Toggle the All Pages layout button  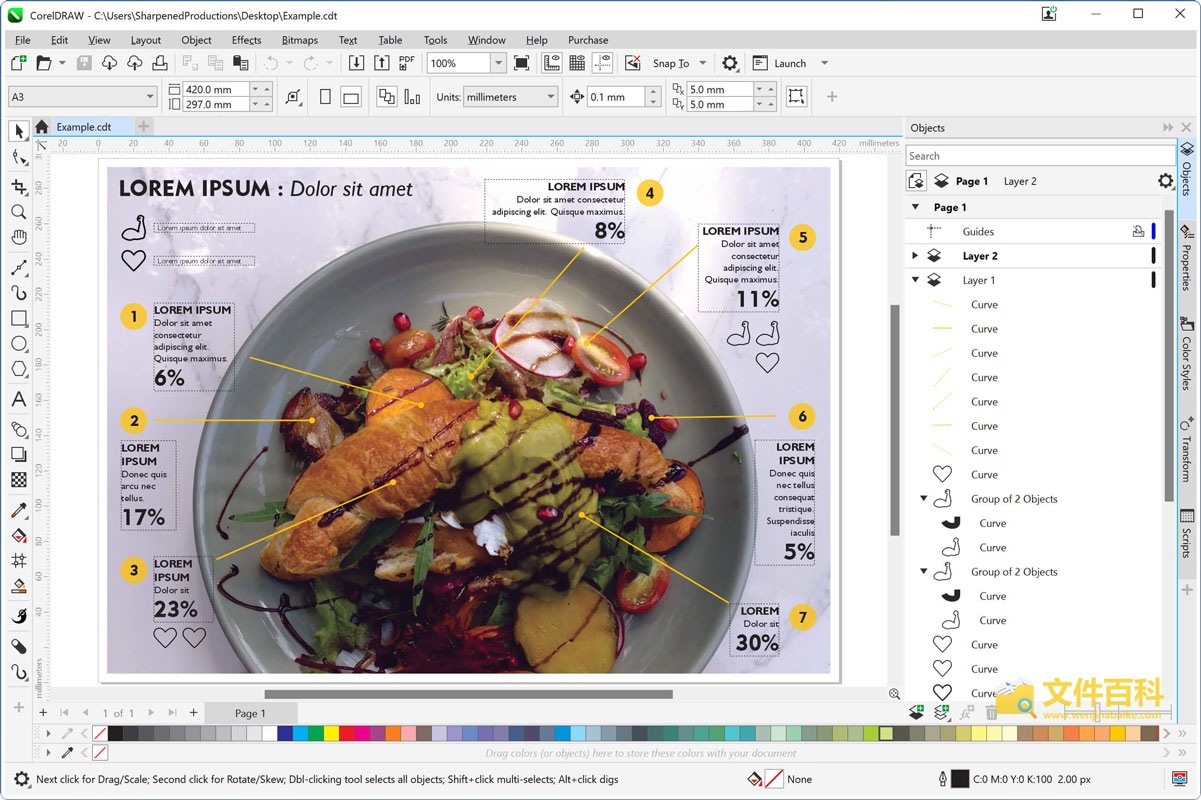pyautogui.click(x=386, y=97)
